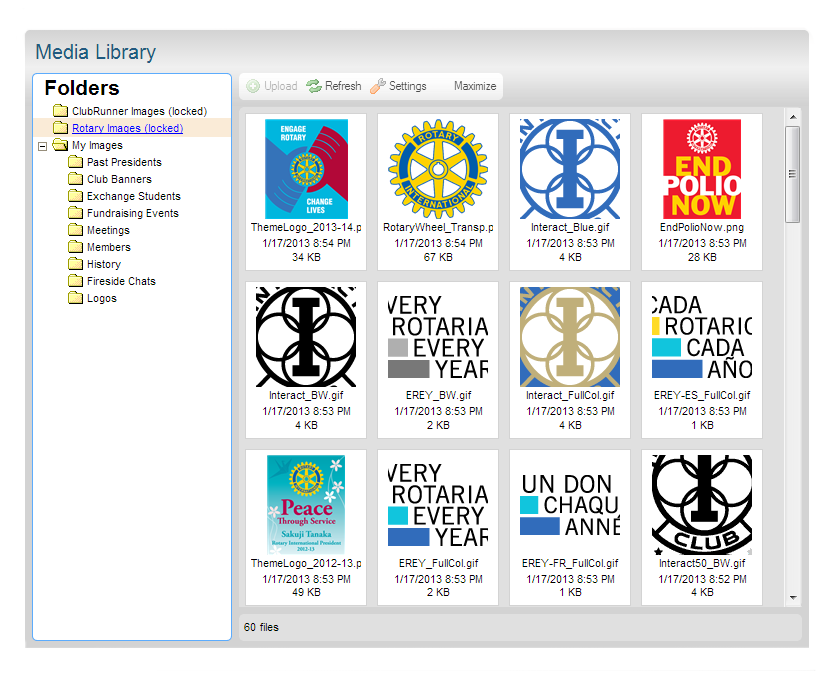This screenshot has width=834, height=687.
Task: Open the History folder label
Action: 104,264
